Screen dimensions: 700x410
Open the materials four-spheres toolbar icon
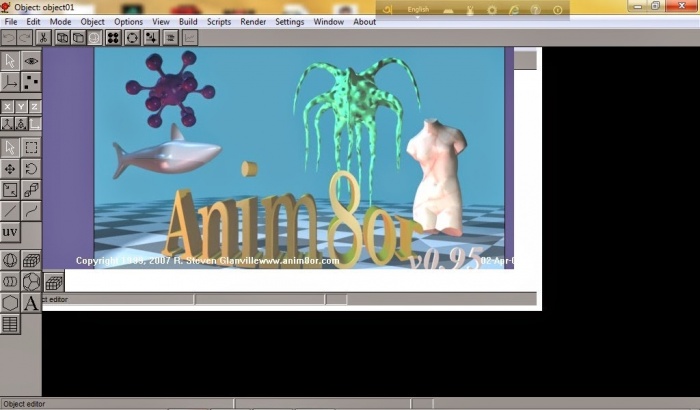click(x=113, y=38)
